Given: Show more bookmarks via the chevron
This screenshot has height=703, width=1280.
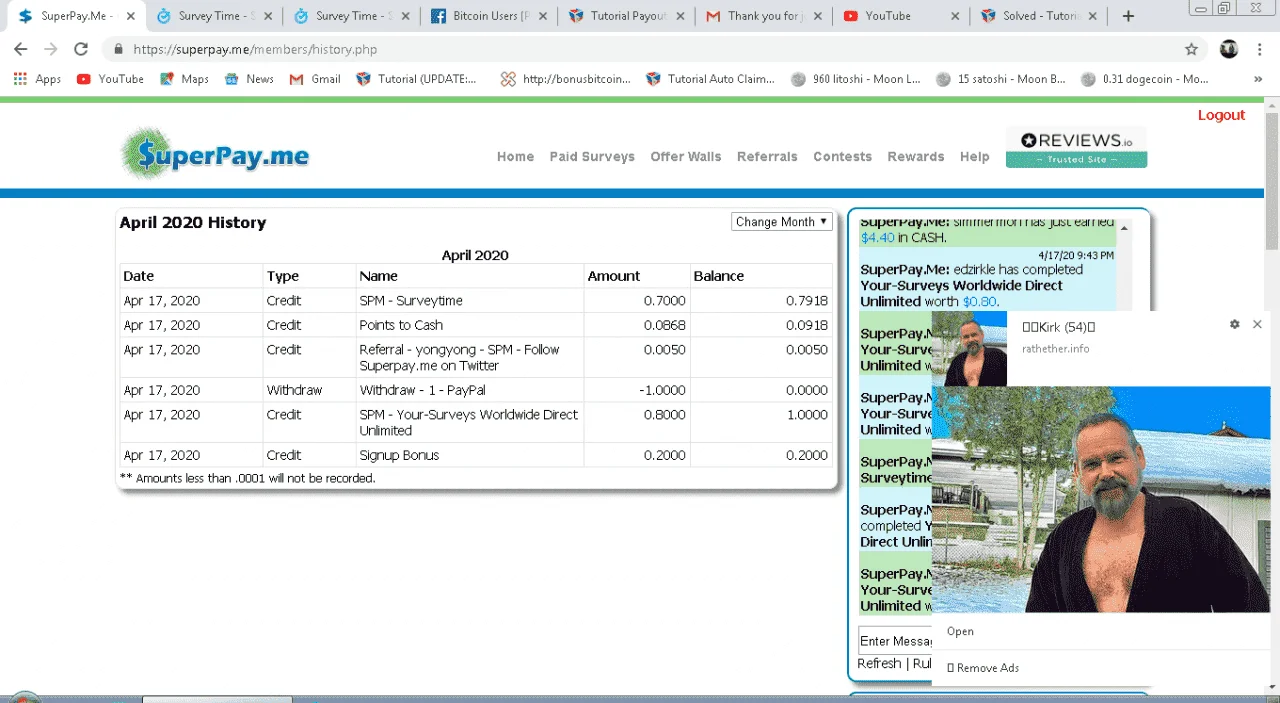Looking at the screenshot, I should coord(1257,79).
